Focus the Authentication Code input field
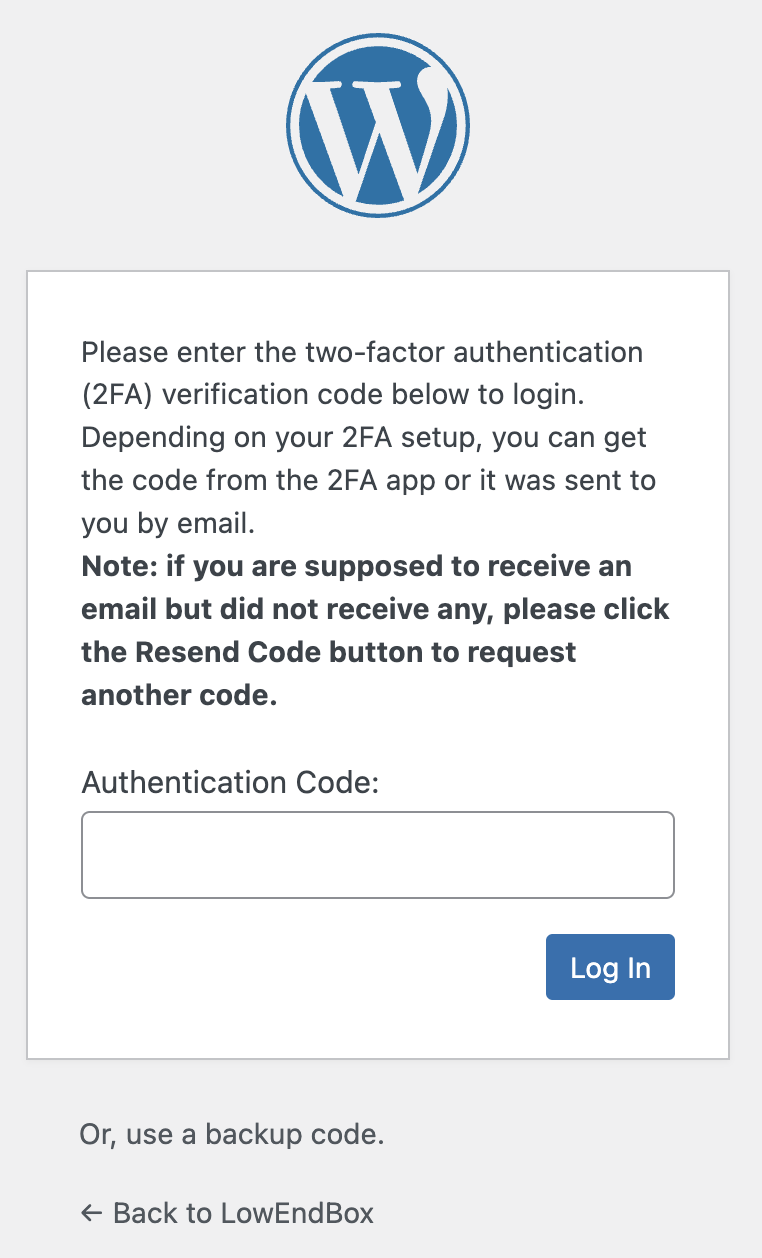762x1258 pixels. click(378, 855)
